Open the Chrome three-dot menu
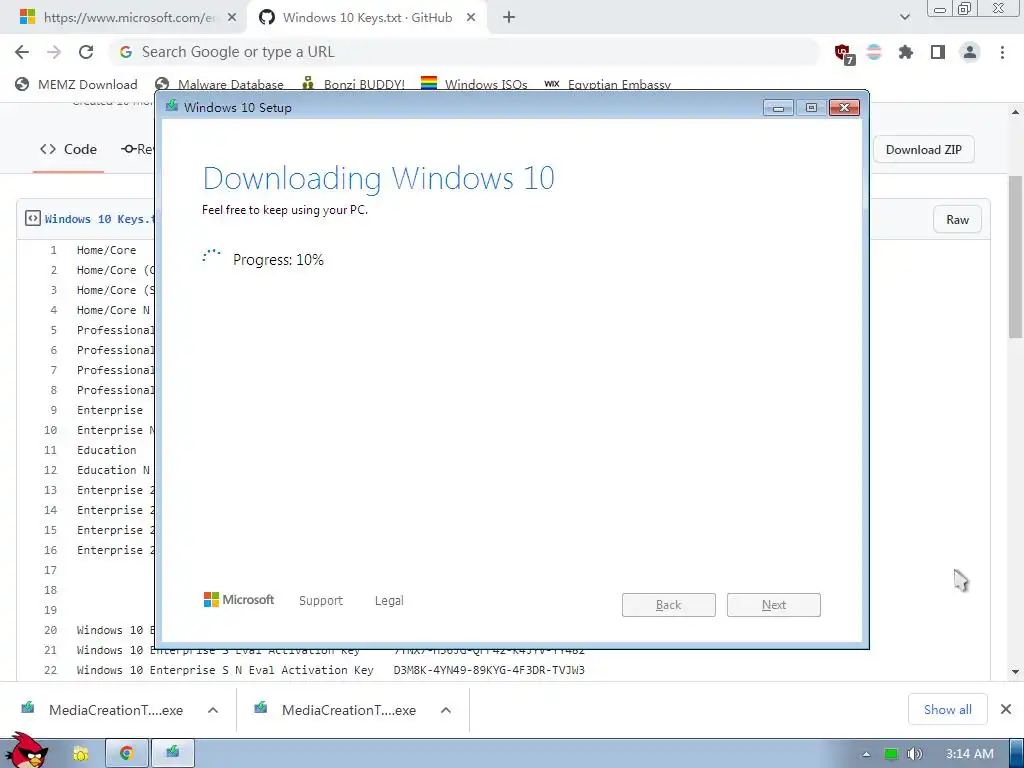The width and height of the screenshot is (1024, 768). [x=1002, y=52]
